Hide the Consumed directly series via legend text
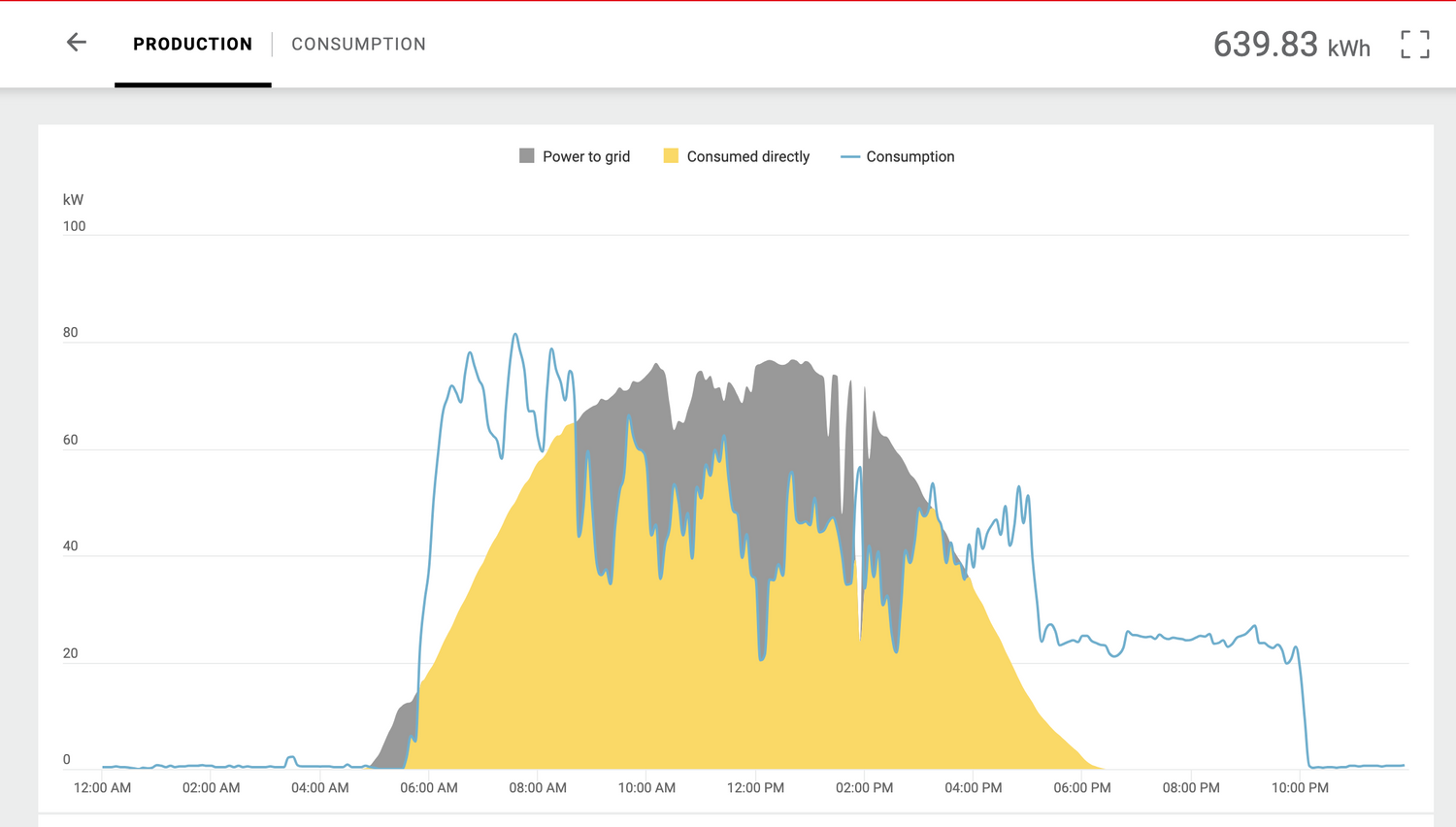The width and height of the screenshot is (1456, 827). [x=747, y=157]
